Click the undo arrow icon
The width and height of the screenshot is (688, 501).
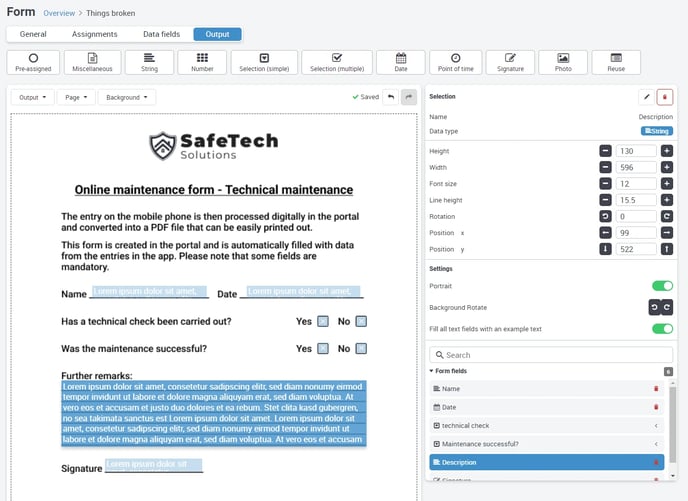(391, 97)
